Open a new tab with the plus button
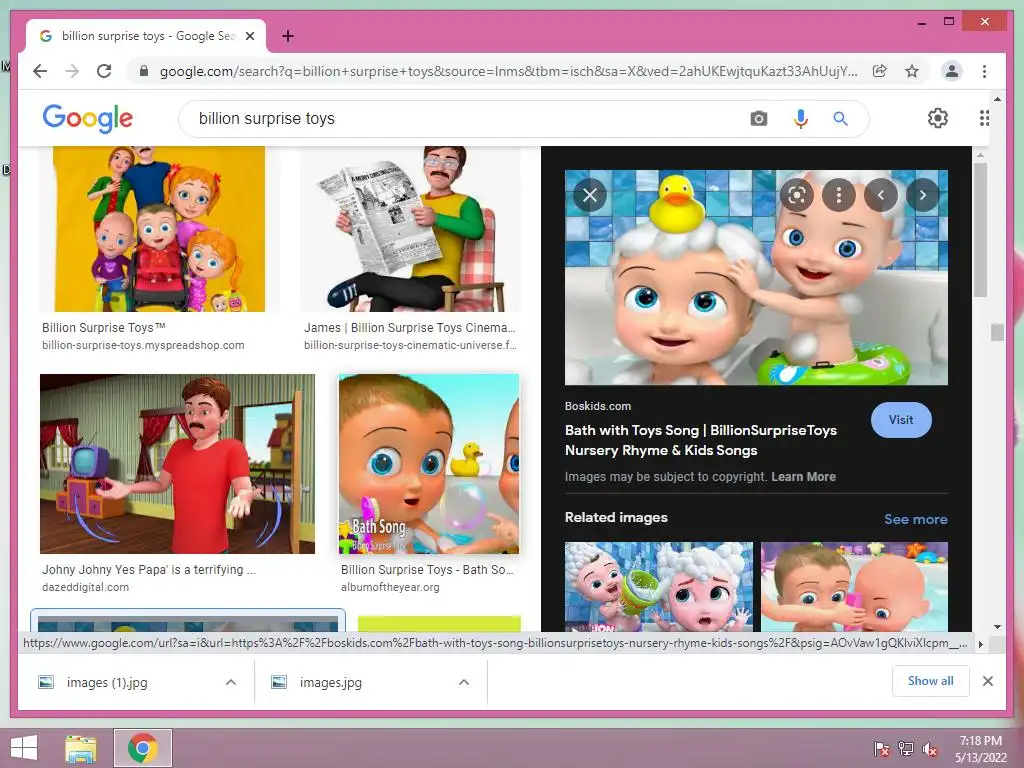The width and height of the screenshot is (1024, 768). tap(287, 36)
